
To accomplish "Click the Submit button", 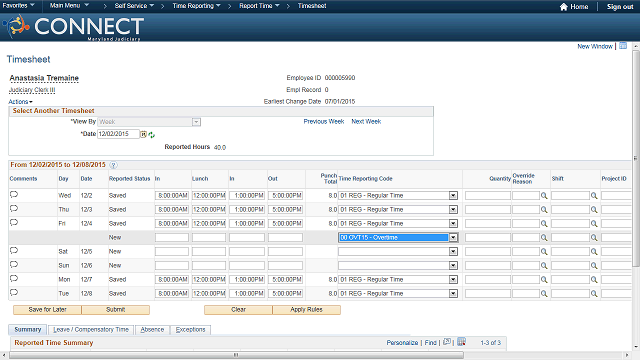I will click(116, 310).
